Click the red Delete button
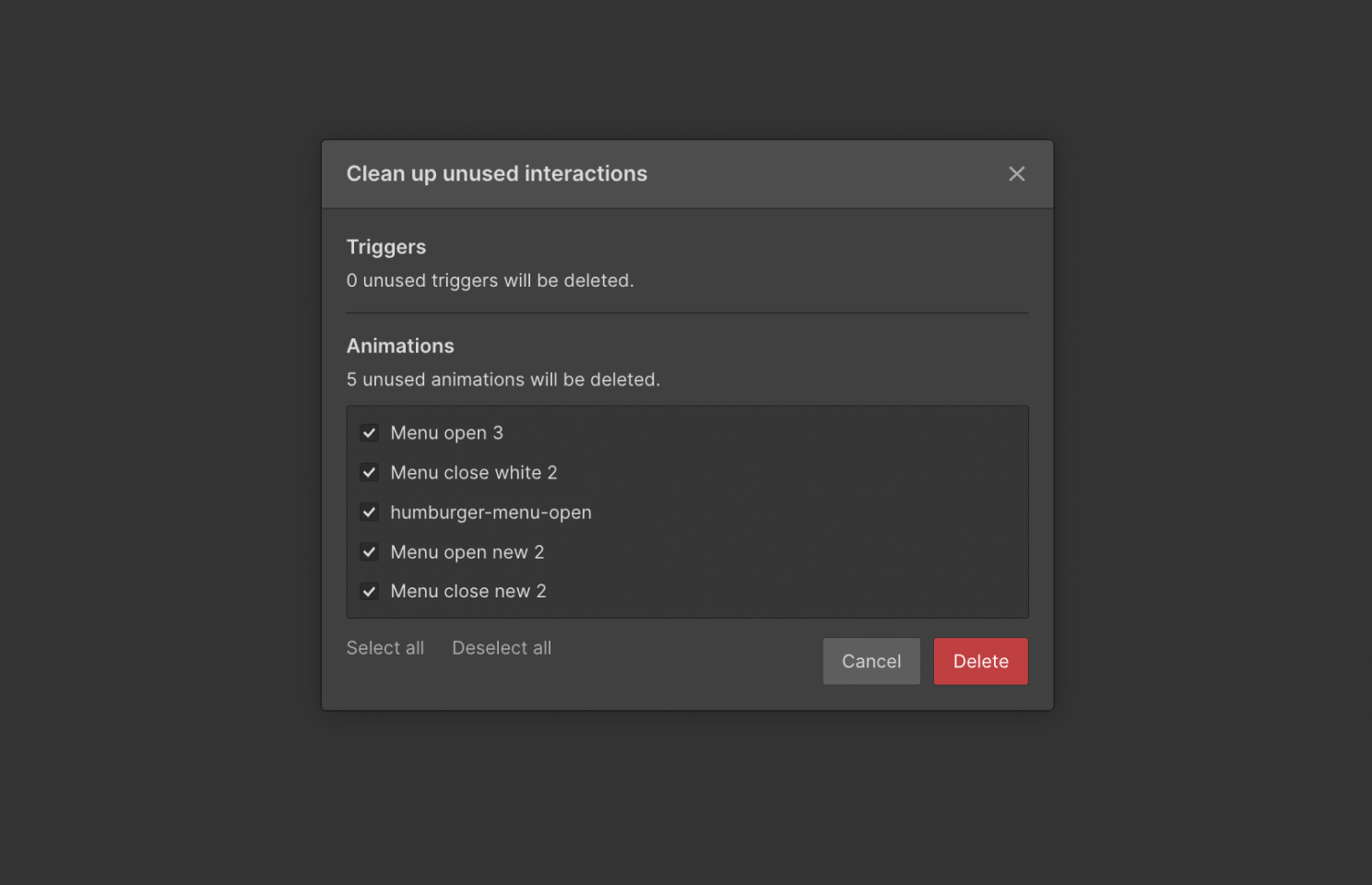Viewport: 1372px width, 885px height. [x=980, y=661]
